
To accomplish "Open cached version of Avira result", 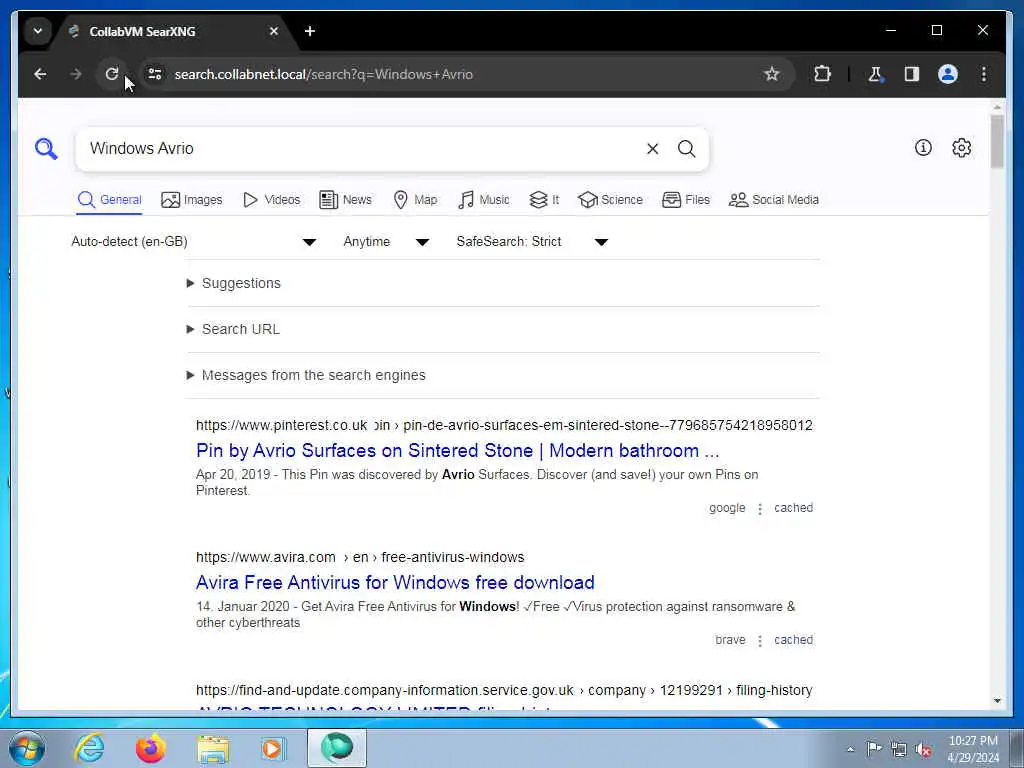I will point(793,640).
